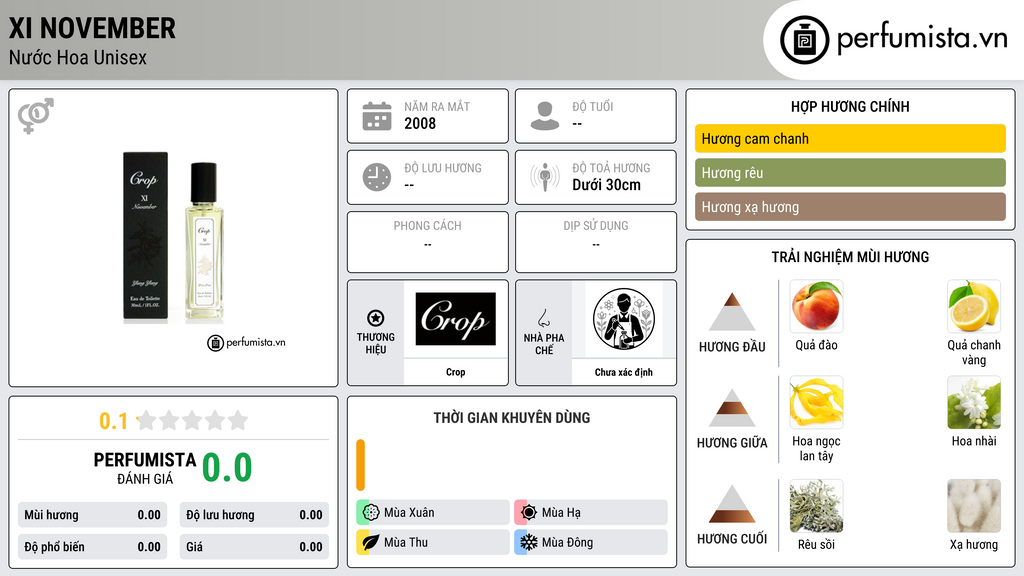Click the unisex gender symbol icon
The height and width of the screenshot is (576, 1024).
pyautogui.click(x=36, y=116)
